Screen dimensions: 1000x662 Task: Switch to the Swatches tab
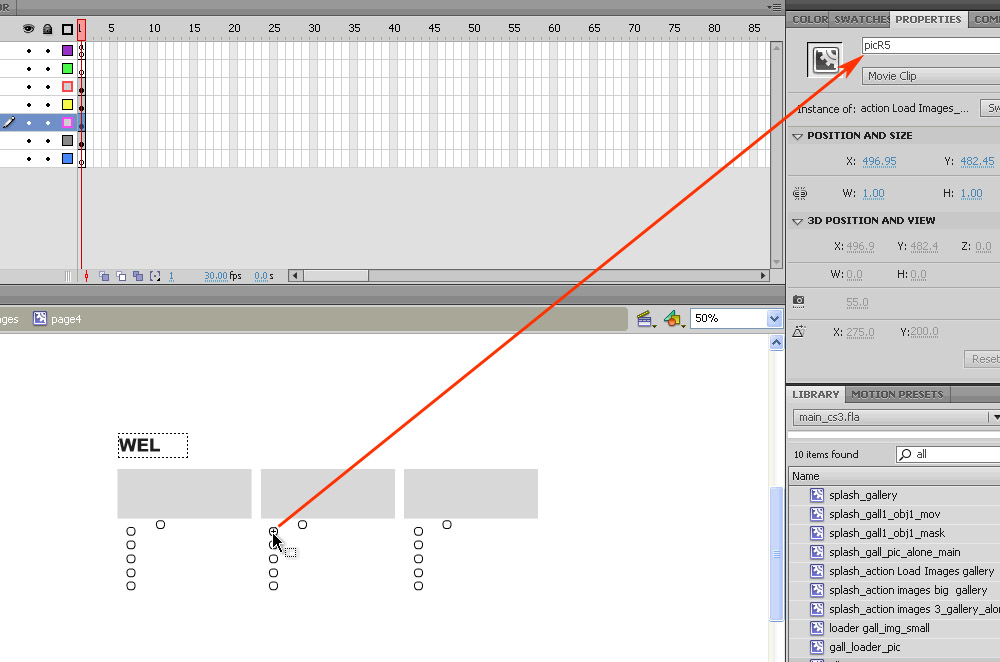point(862,19)
